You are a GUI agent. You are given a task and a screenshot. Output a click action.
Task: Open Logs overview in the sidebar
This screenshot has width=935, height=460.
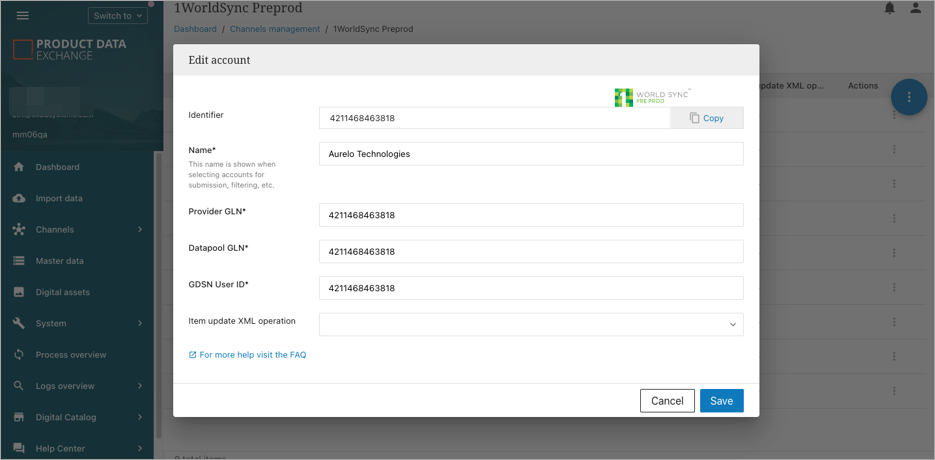pos(65,386)
